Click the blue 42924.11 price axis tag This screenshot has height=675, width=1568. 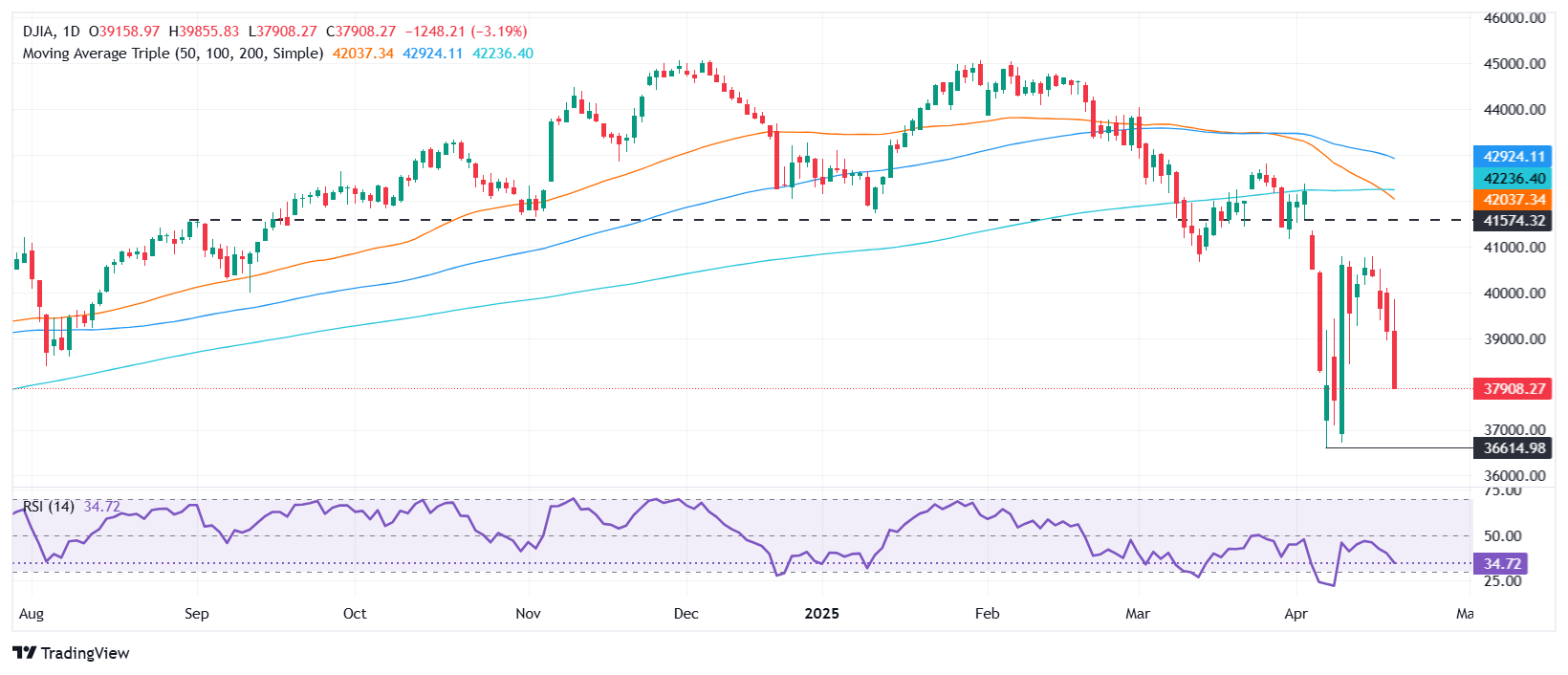(1514, 157)
